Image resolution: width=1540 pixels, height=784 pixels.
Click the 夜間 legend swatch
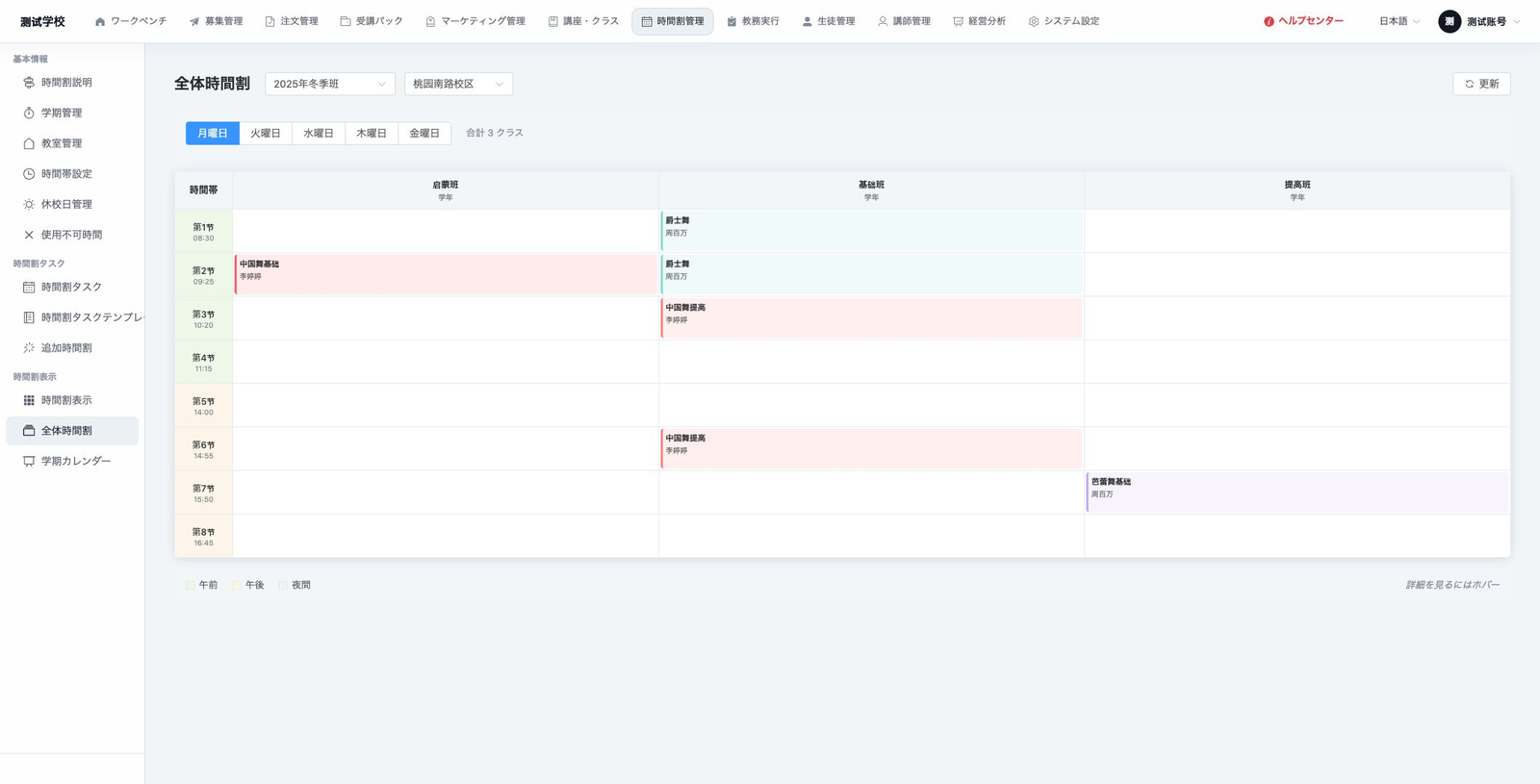283,585
